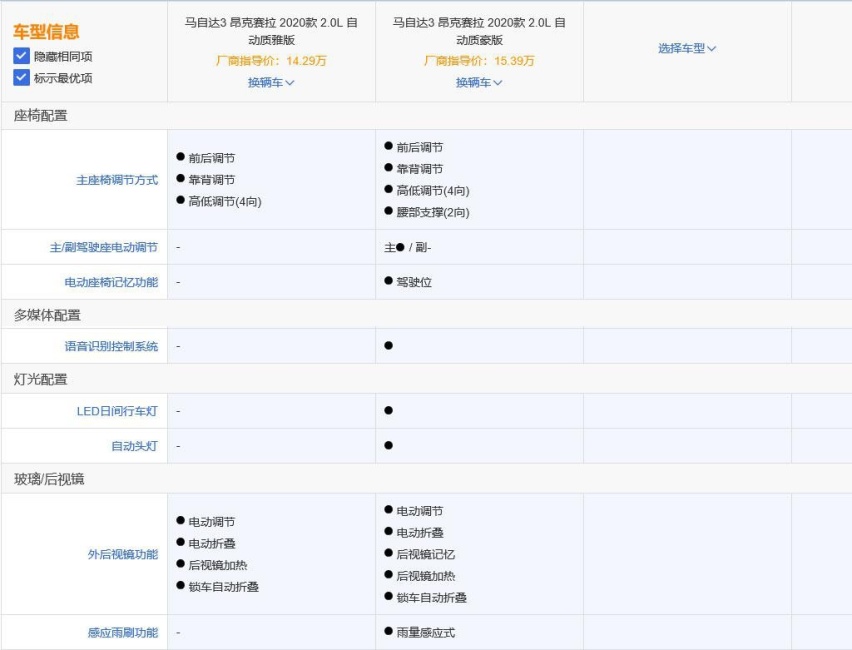Click 质豪版 dot for 语音识别控制系统
852x650 pixels.
[x=389, y=346]
